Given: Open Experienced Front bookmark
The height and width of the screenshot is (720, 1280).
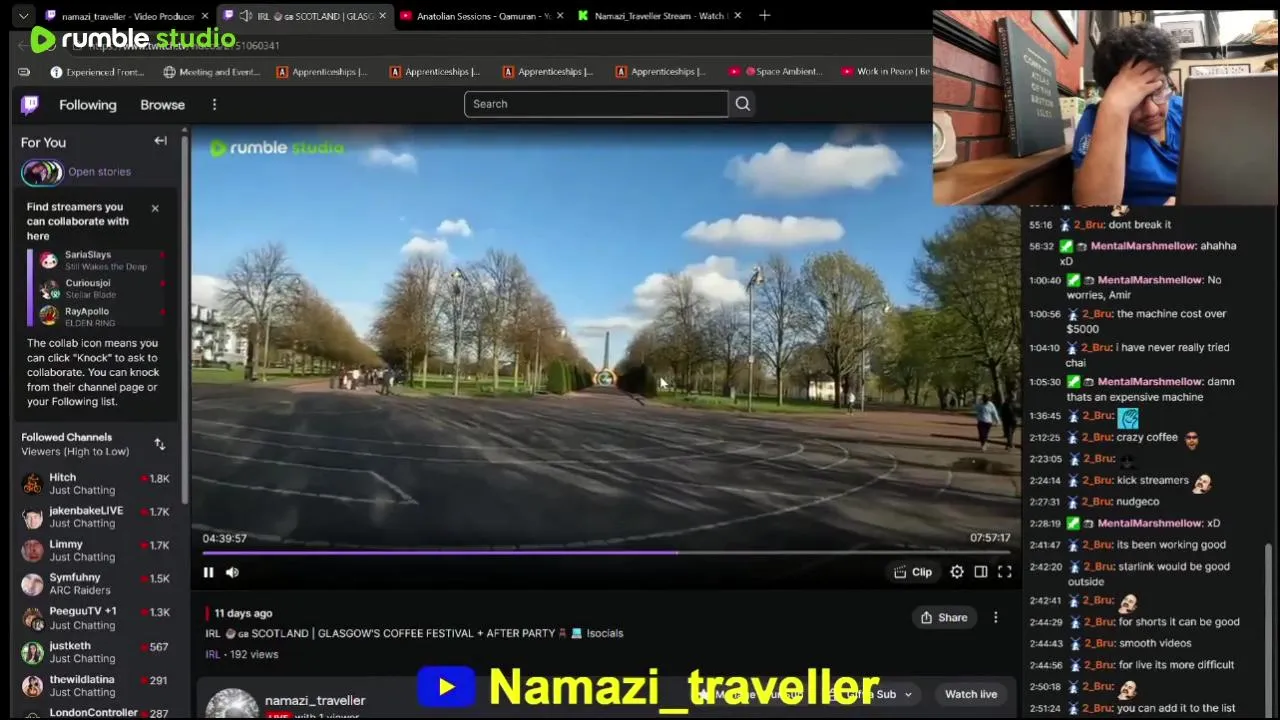Looking at the screenshot, I should coord(97,72).
